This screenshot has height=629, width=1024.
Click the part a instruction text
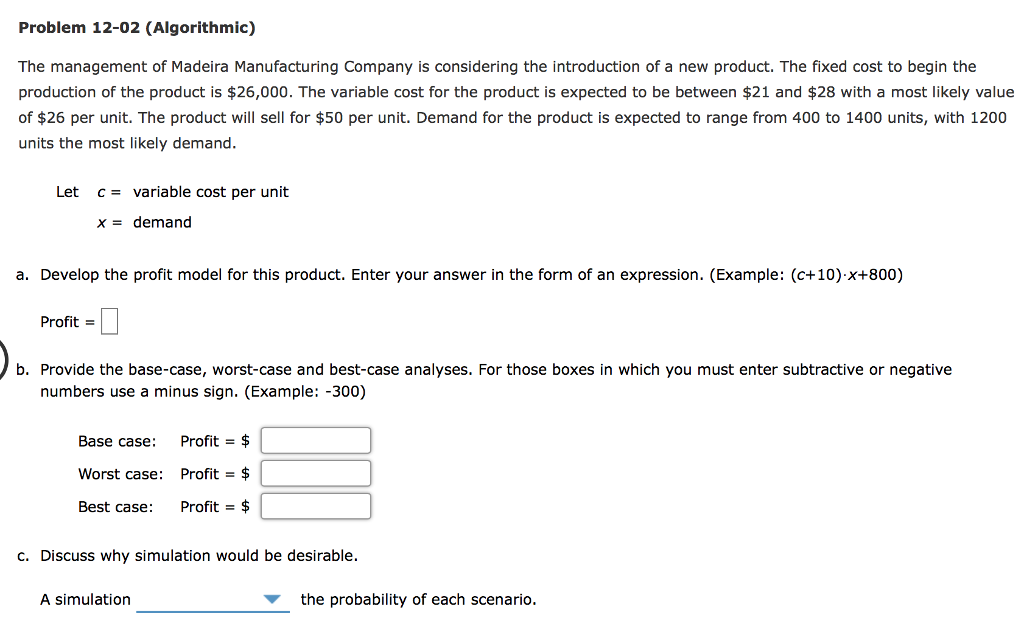pyautogui.click(x=460, y=274)
